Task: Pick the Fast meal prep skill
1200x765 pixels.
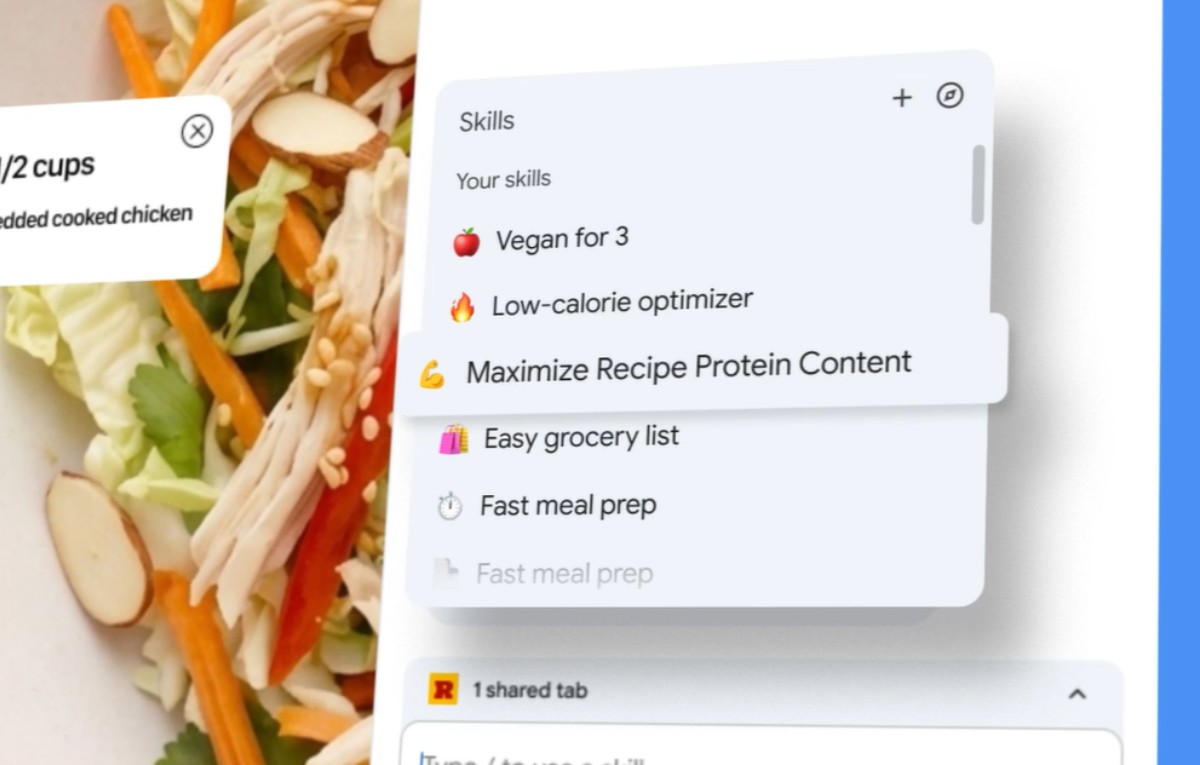Action: [568, 506]
